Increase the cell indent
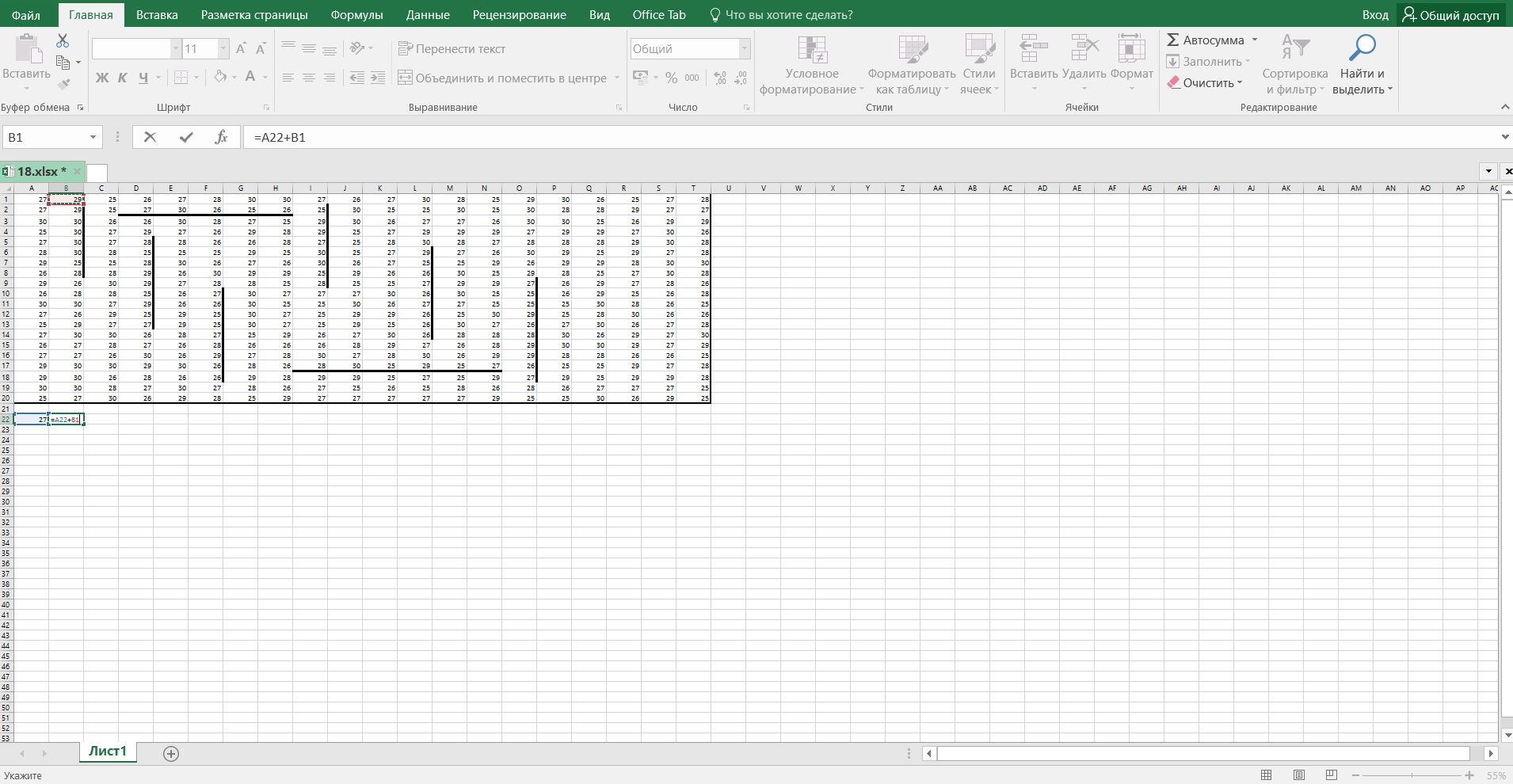Image resolution: width=1513 pixels, height=784 pixels. point(378,78)
